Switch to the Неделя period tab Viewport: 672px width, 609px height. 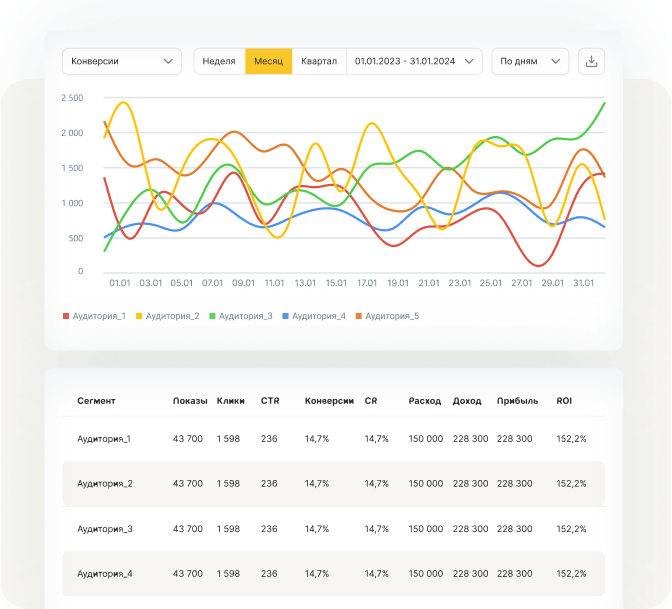(219, 61)
